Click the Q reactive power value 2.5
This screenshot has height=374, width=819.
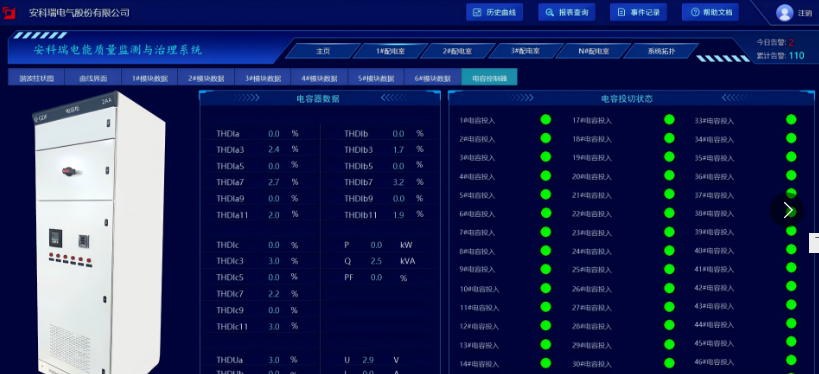click(x=376, y=261)
